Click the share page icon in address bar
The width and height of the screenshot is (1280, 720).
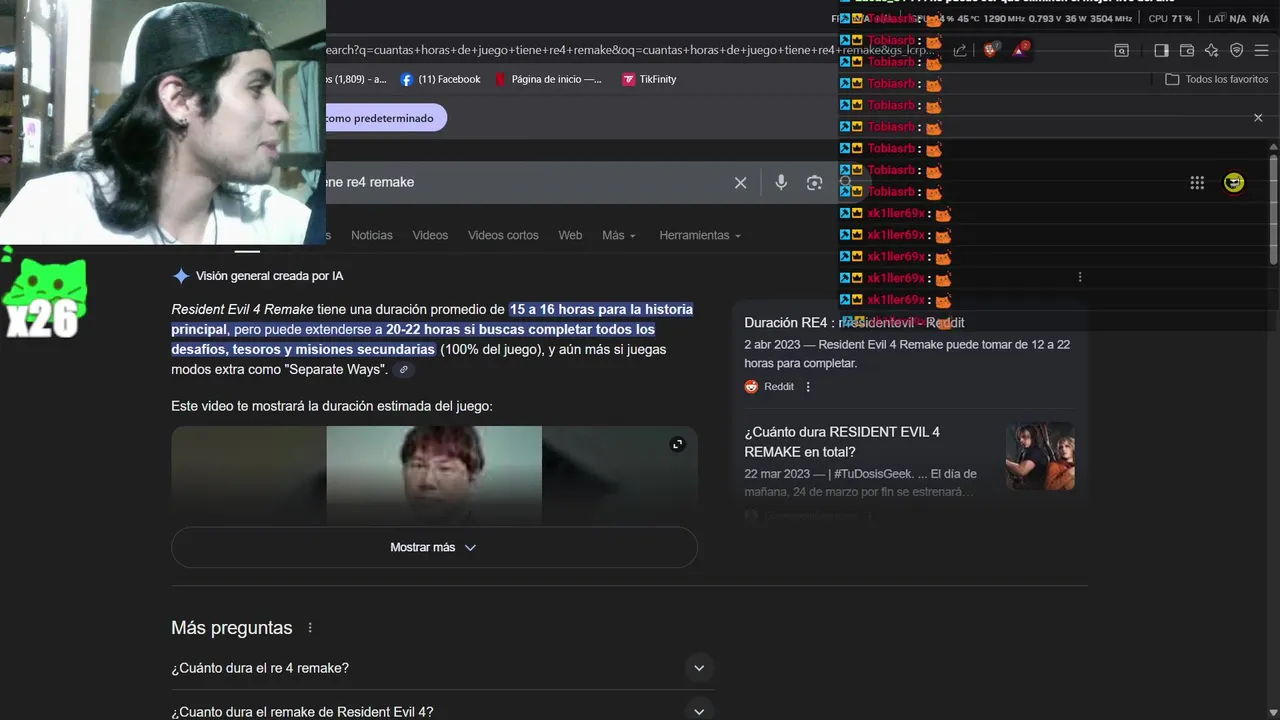click(960, 50)
